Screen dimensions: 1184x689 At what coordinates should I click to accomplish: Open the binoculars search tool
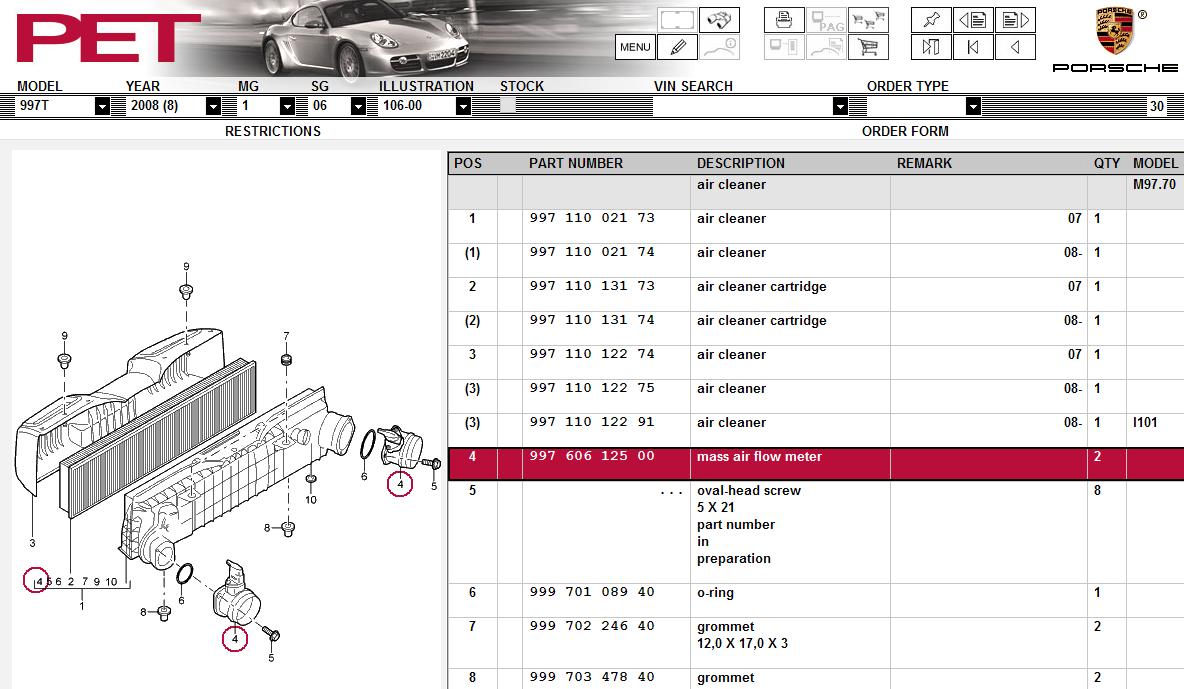(719, 20)
